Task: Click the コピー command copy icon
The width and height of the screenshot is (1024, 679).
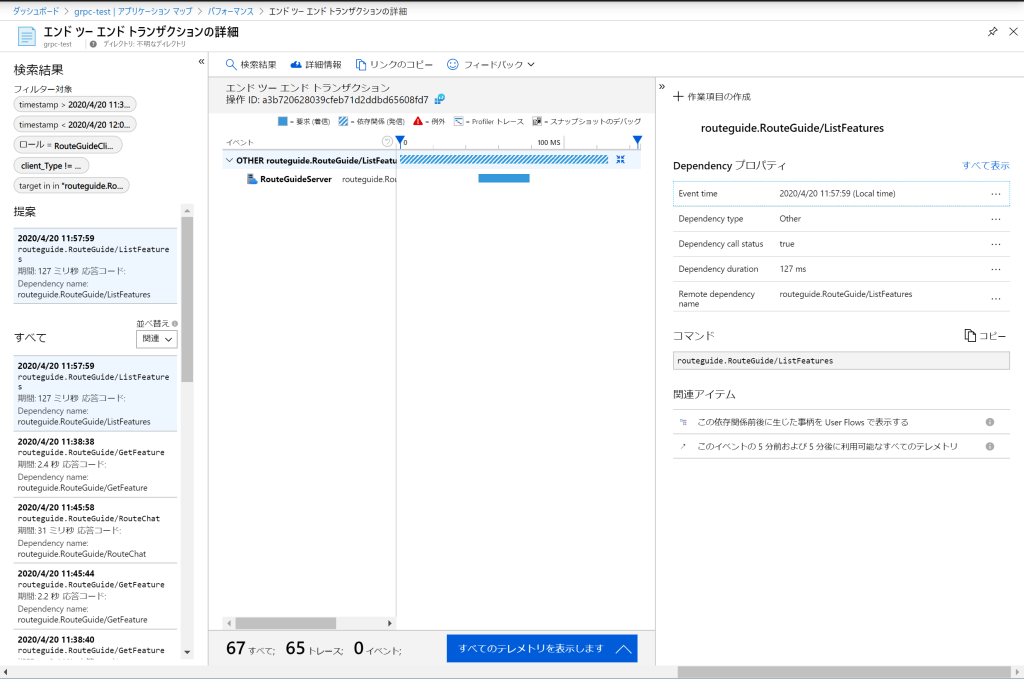Action: pos(970,336)
